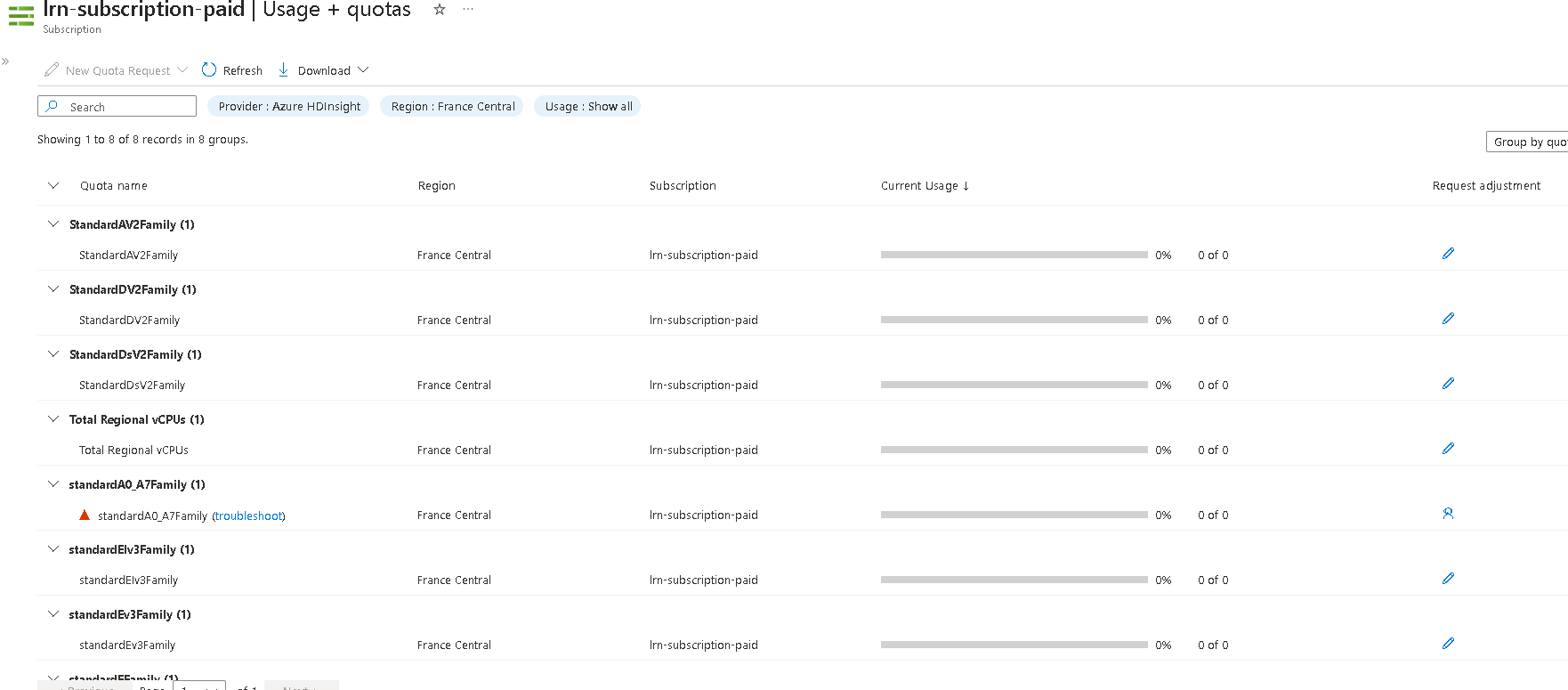Edit quota pencil for Total Regional vCPUs
The image size is (1568, 690).
[x=1448, y=449]
